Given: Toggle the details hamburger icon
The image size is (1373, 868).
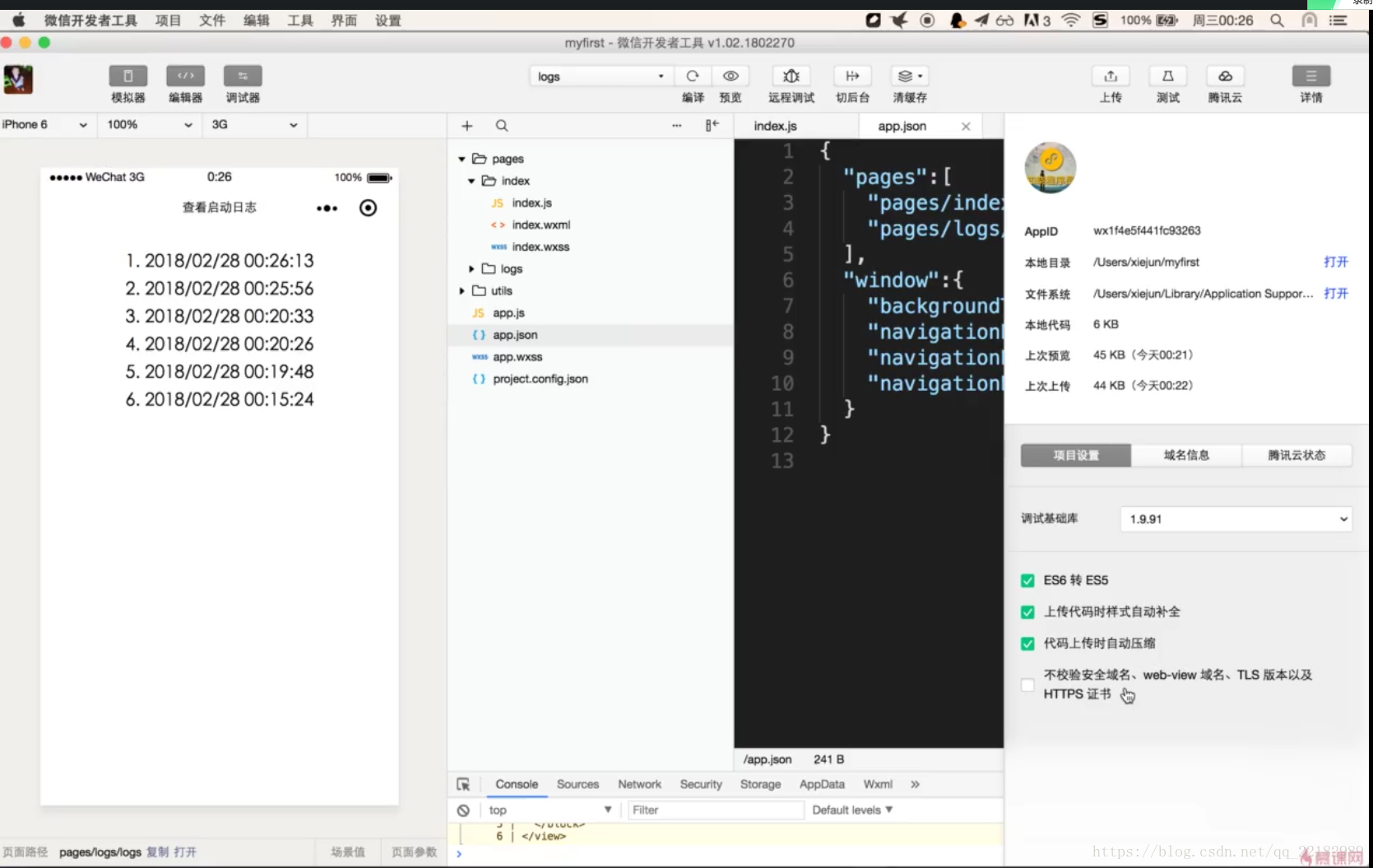Looking at the screenshot, I should pyautogui.click(x=1311, y=76).
